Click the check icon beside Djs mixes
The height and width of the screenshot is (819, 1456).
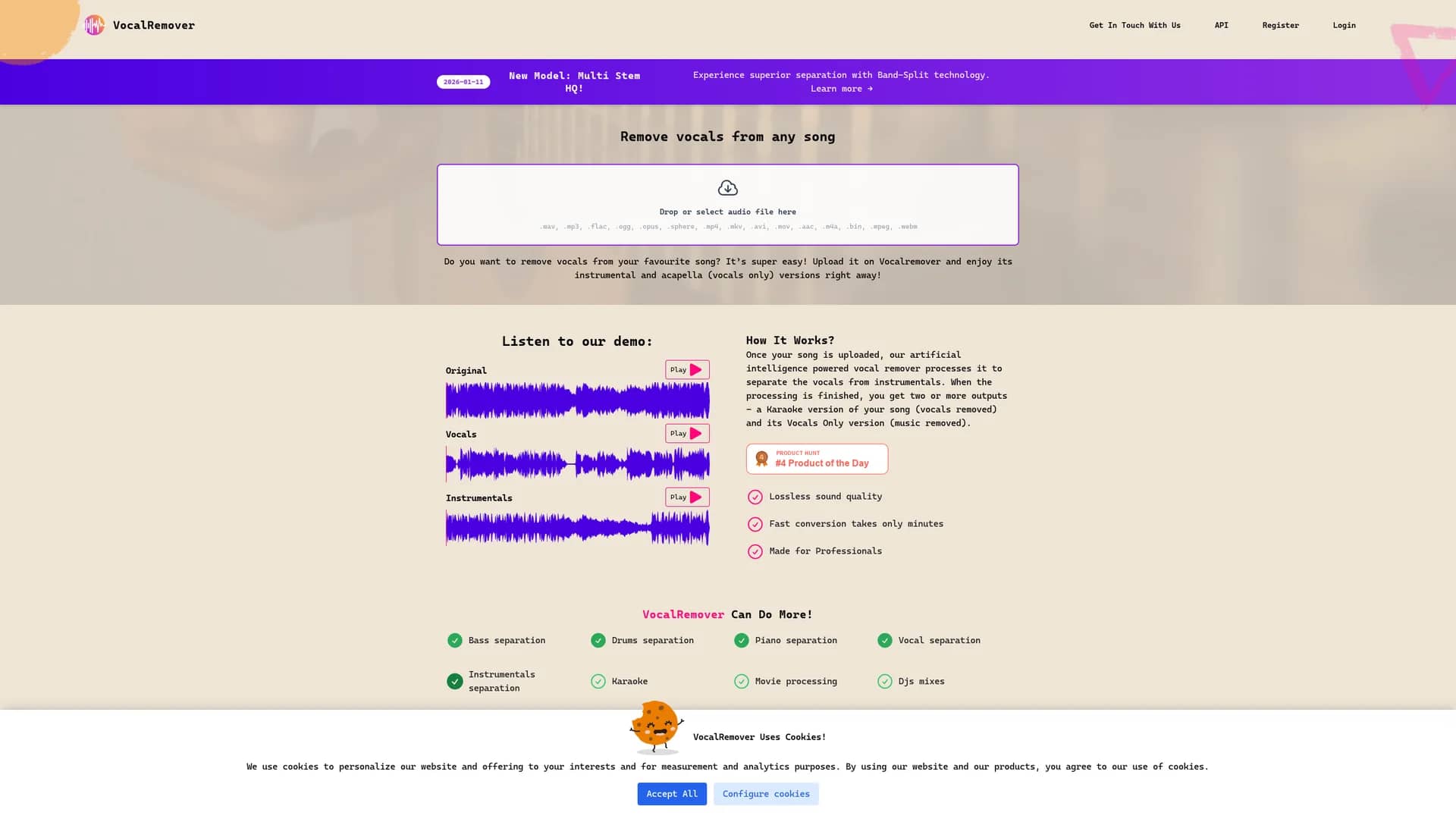click(x=884, y=682)
